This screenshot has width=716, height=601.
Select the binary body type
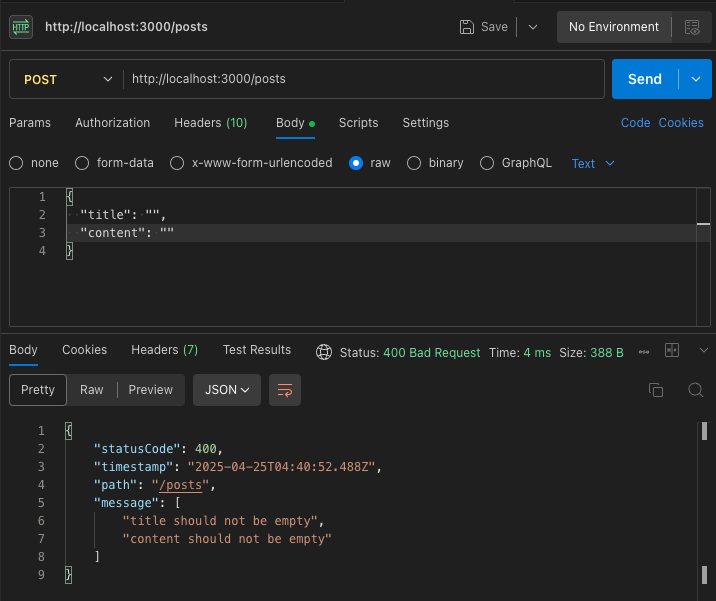[414, 163]
